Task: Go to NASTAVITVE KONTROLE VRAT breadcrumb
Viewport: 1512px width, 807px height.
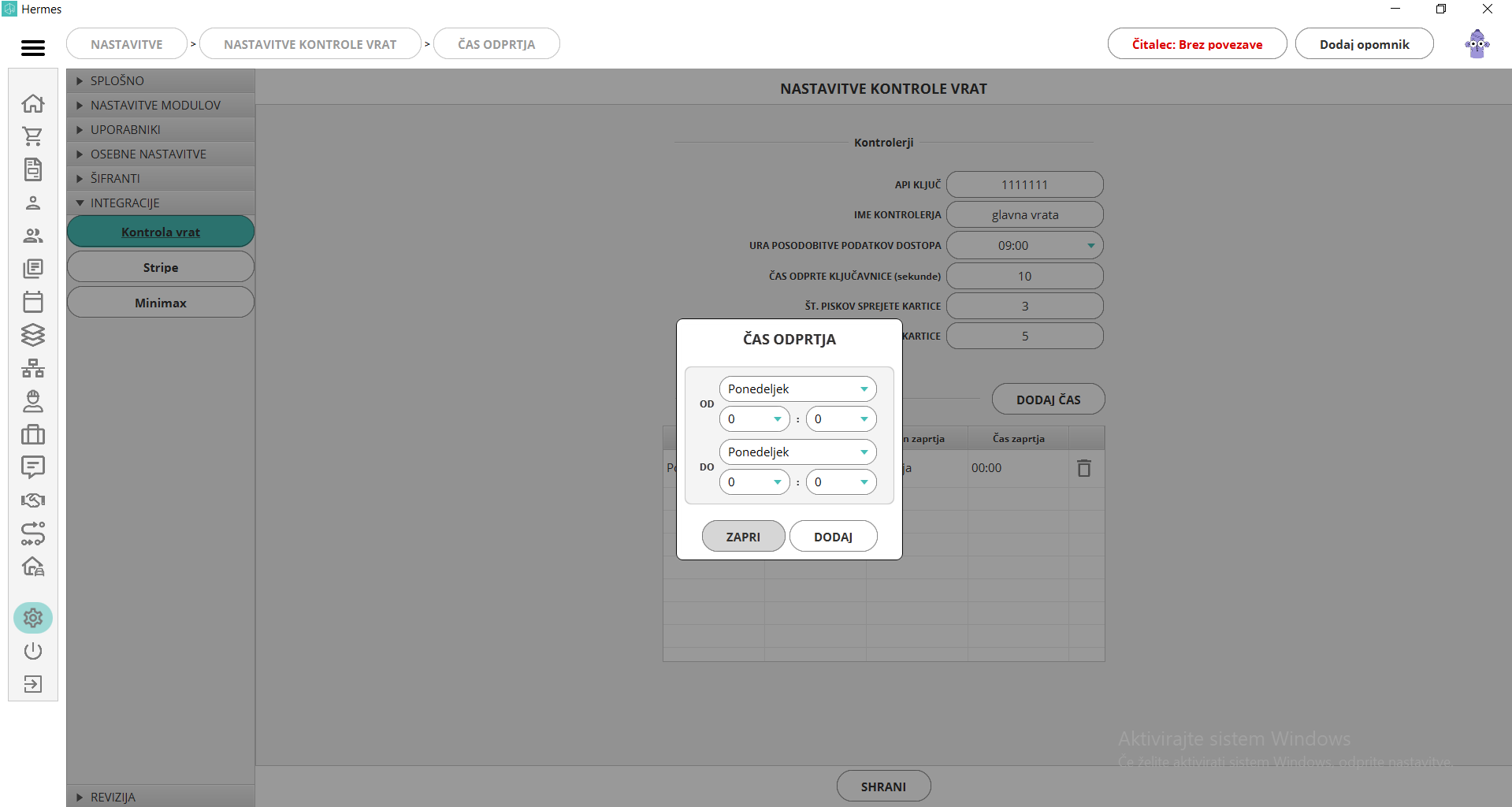Action: [310, 44]
